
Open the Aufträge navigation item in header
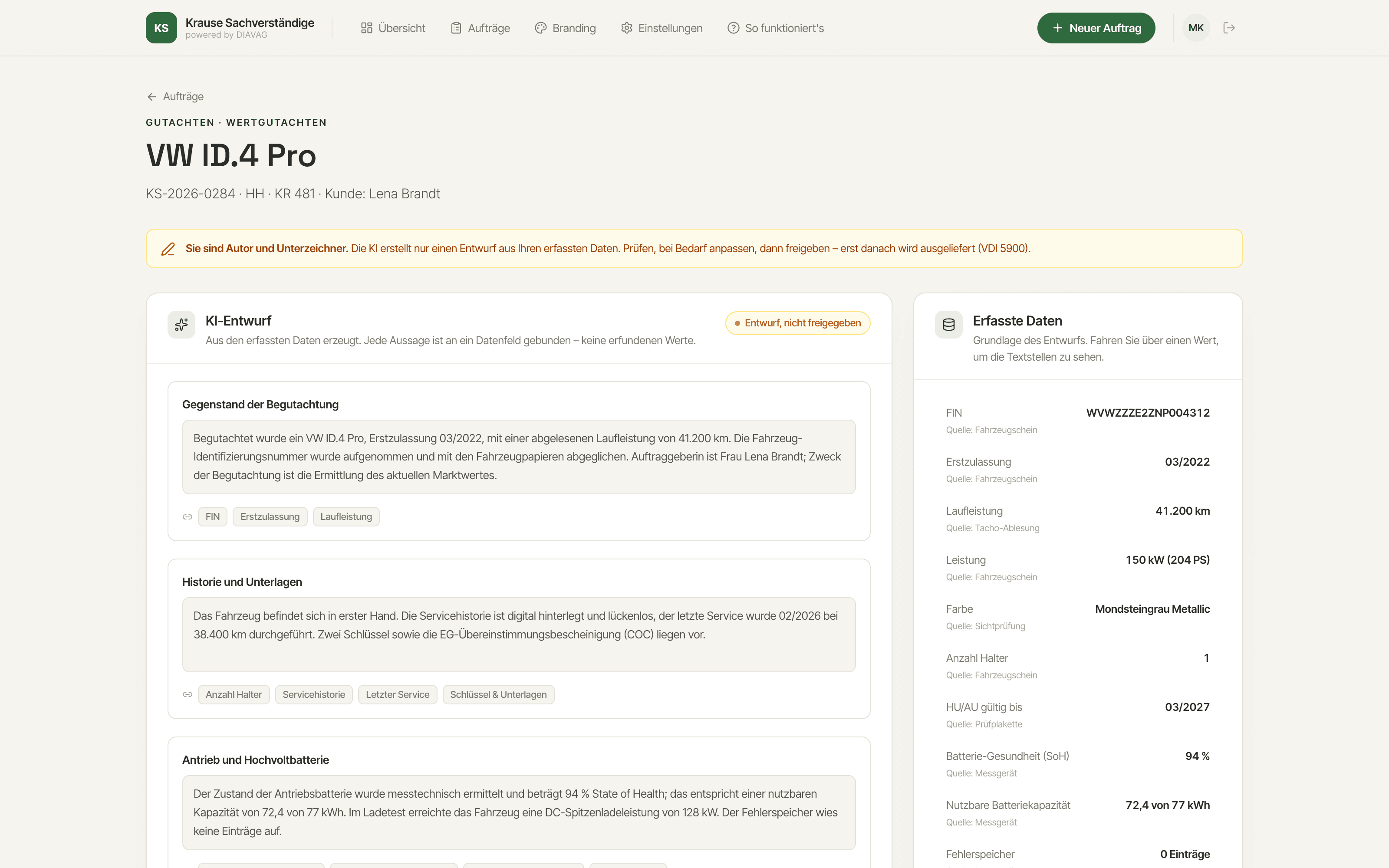click(x=481, y=28)
